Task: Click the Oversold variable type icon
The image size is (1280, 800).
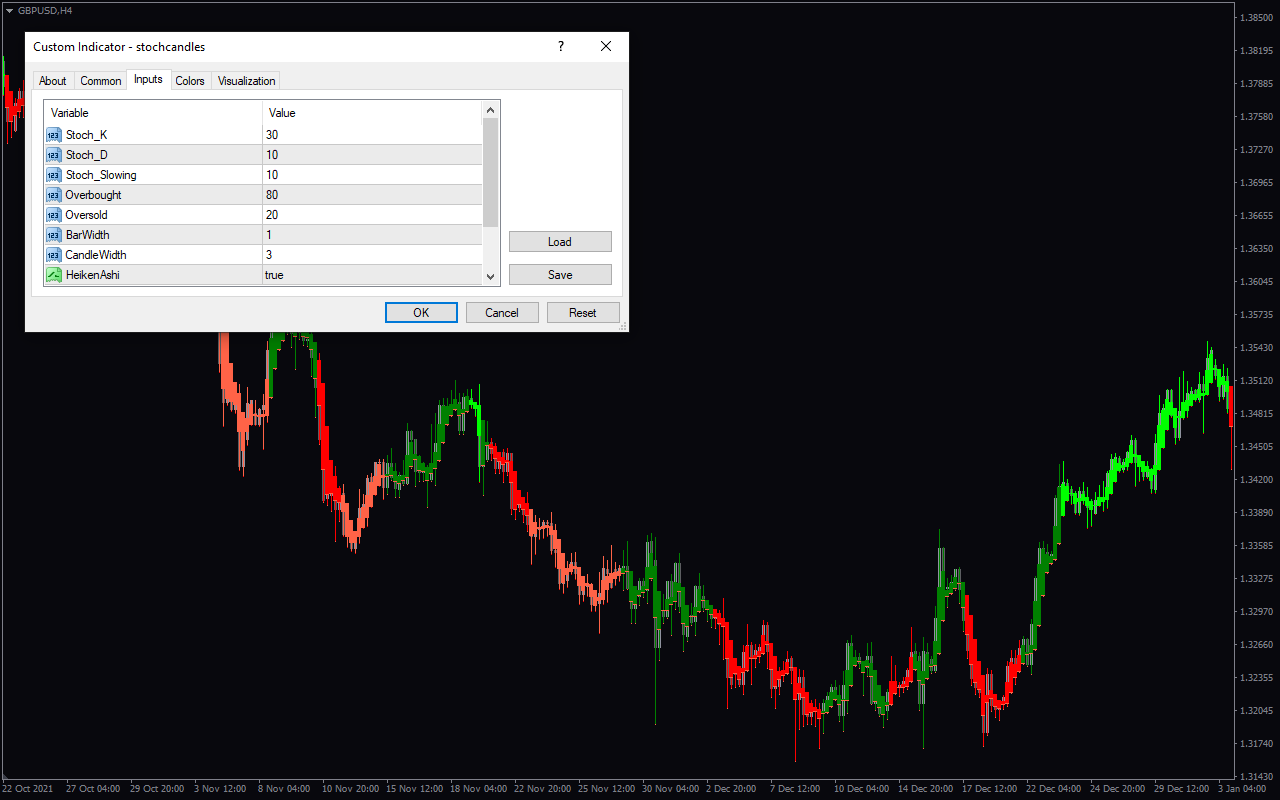Action: 53,215
